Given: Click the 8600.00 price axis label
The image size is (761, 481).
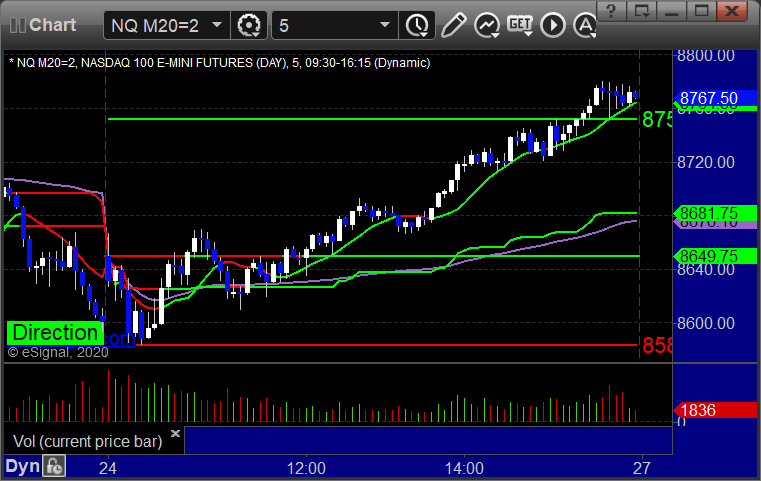Looking at the screenshot, I should 706,323.
